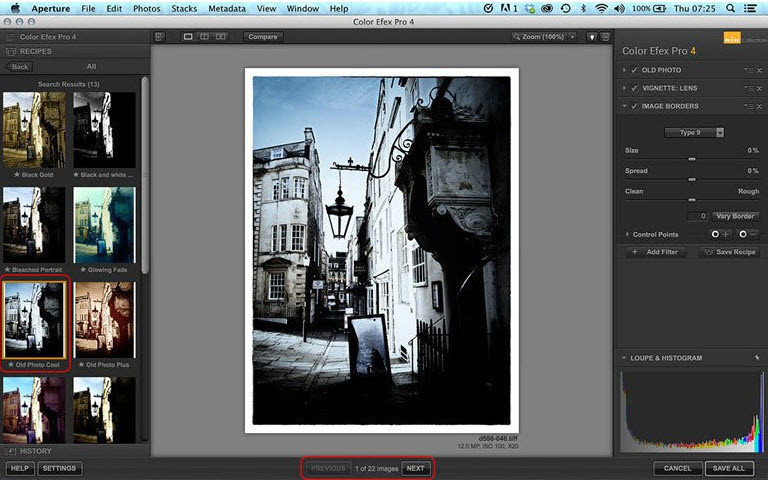
Task: Disable the Vignette: Lens filter checkbox
Action: pos(634,88)
